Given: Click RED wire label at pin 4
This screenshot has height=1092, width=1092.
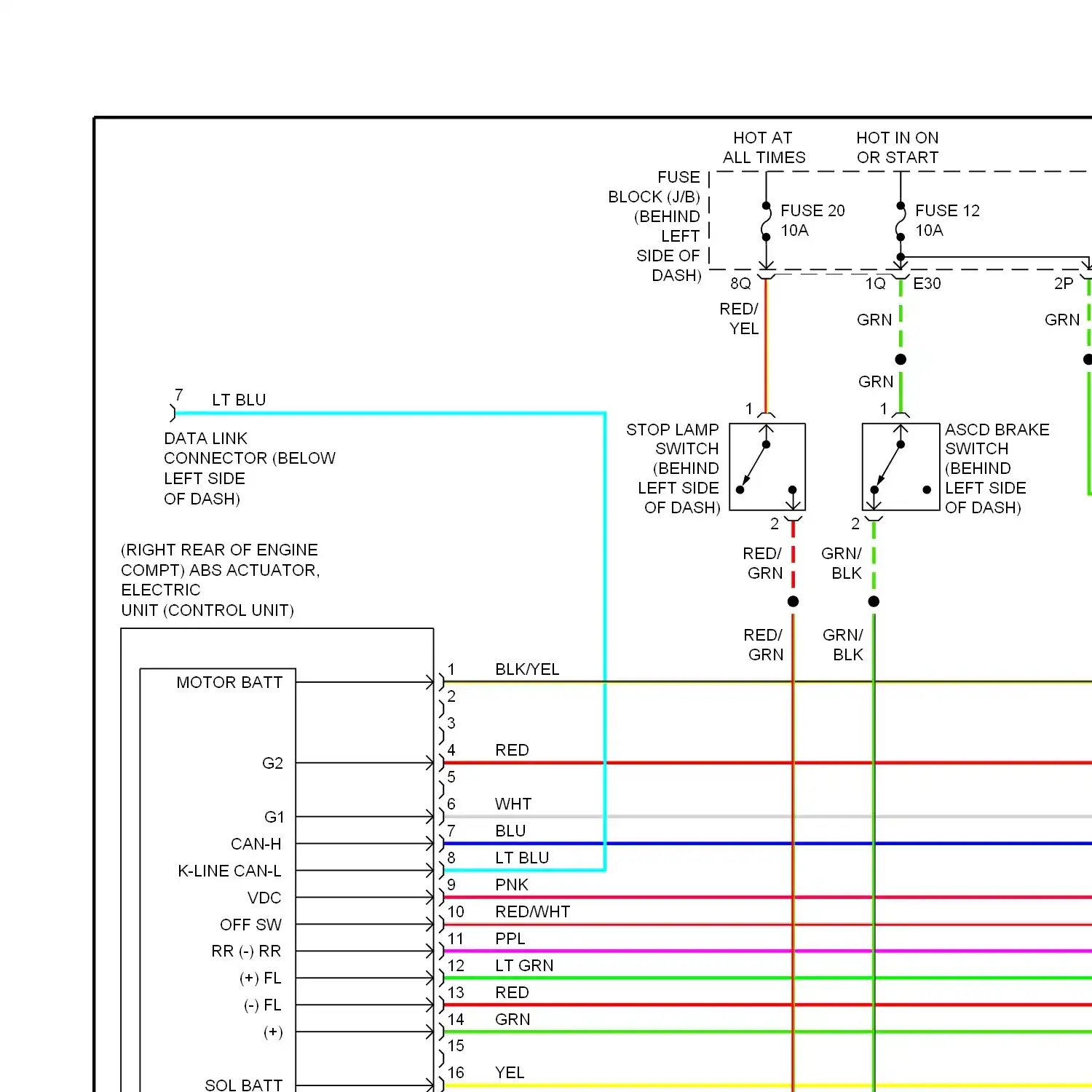Looking at the screenshot, I should [x=512, y=751].
